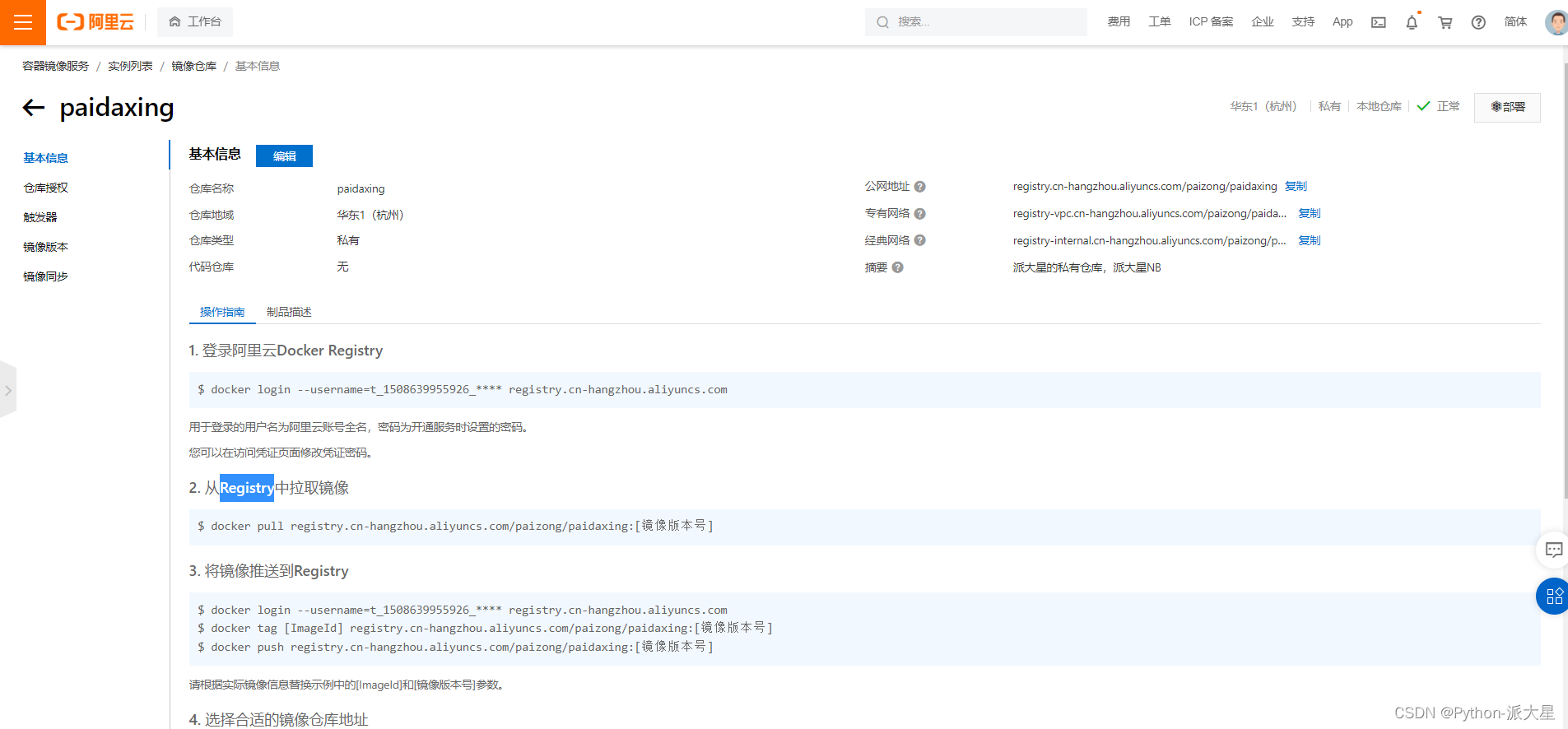The image size is (1568, 729).
Task: Go to 容器镜像服务 breadcrumb
Action: 55,66
